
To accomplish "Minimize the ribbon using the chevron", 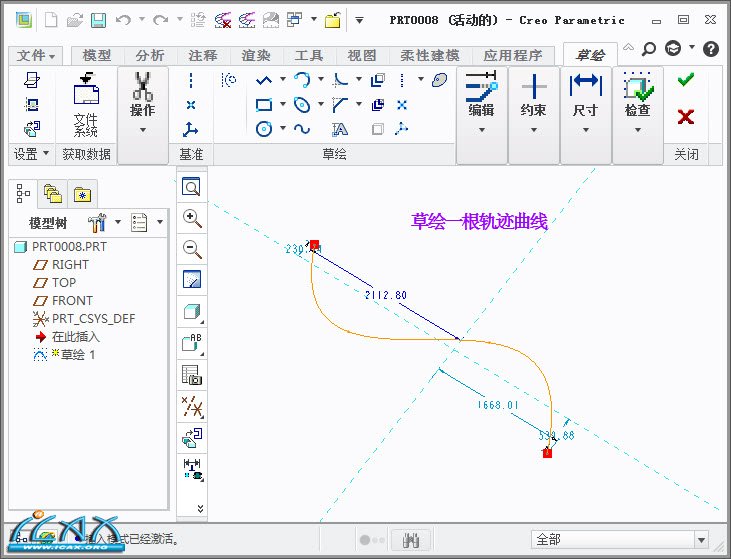I will click(628, 48).
